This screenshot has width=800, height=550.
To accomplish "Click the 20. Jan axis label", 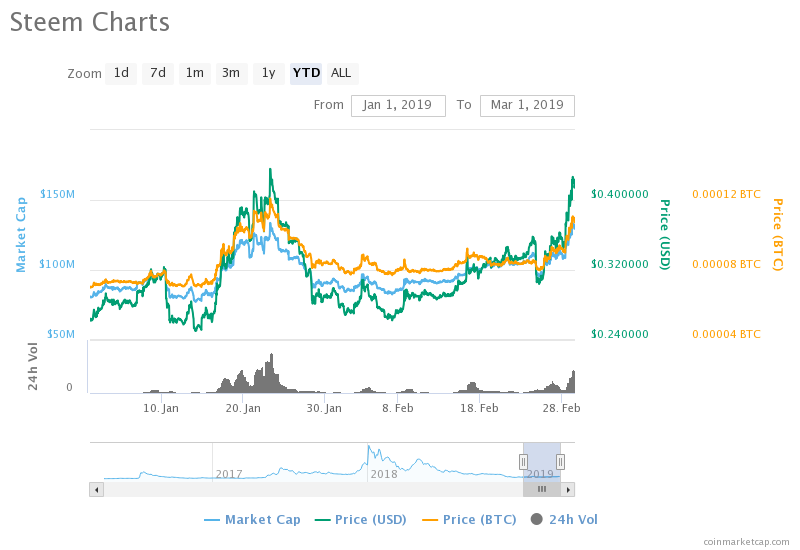I will (x=243, y=408).
